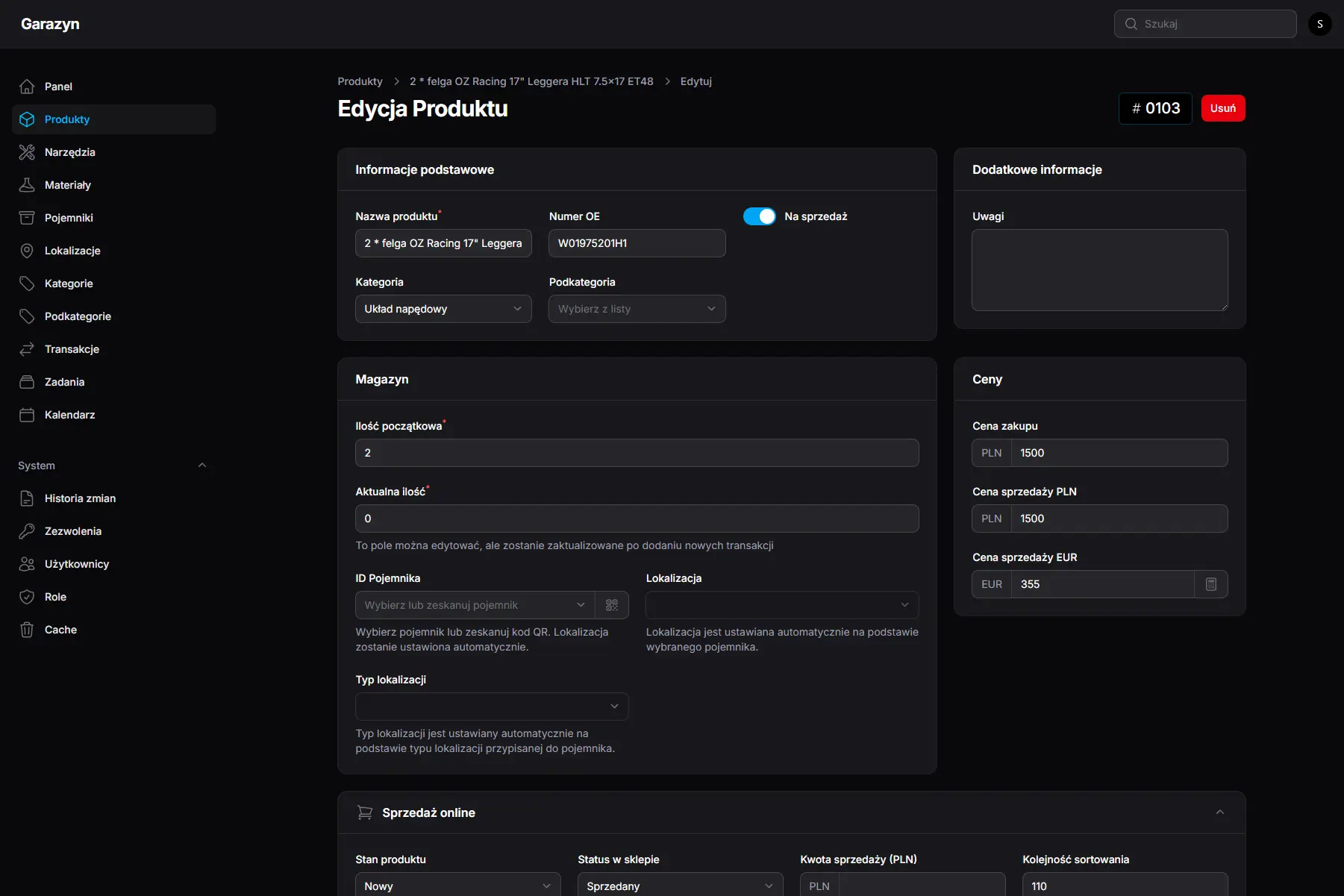Toggle the Użytkownicy sidebar entry

coord(75,564)
